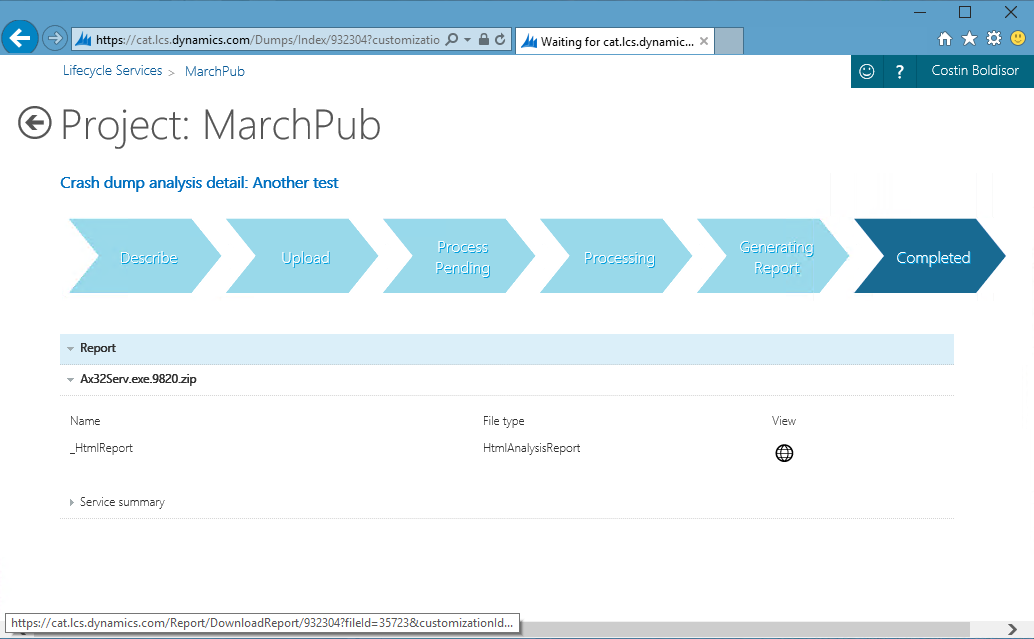1034x639 pixels.
Task: Click the smiley feedback icon in header
Action: (867, 72)
